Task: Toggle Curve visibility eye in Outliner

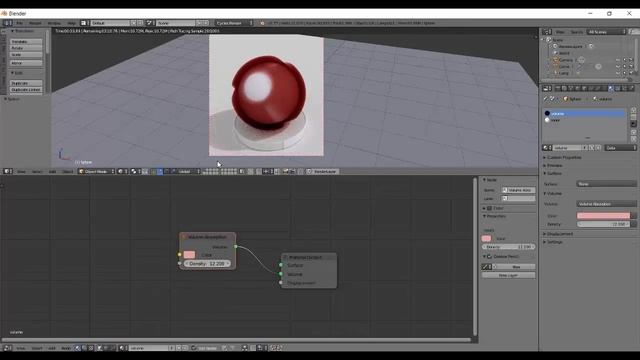Action: click(618, 67)
